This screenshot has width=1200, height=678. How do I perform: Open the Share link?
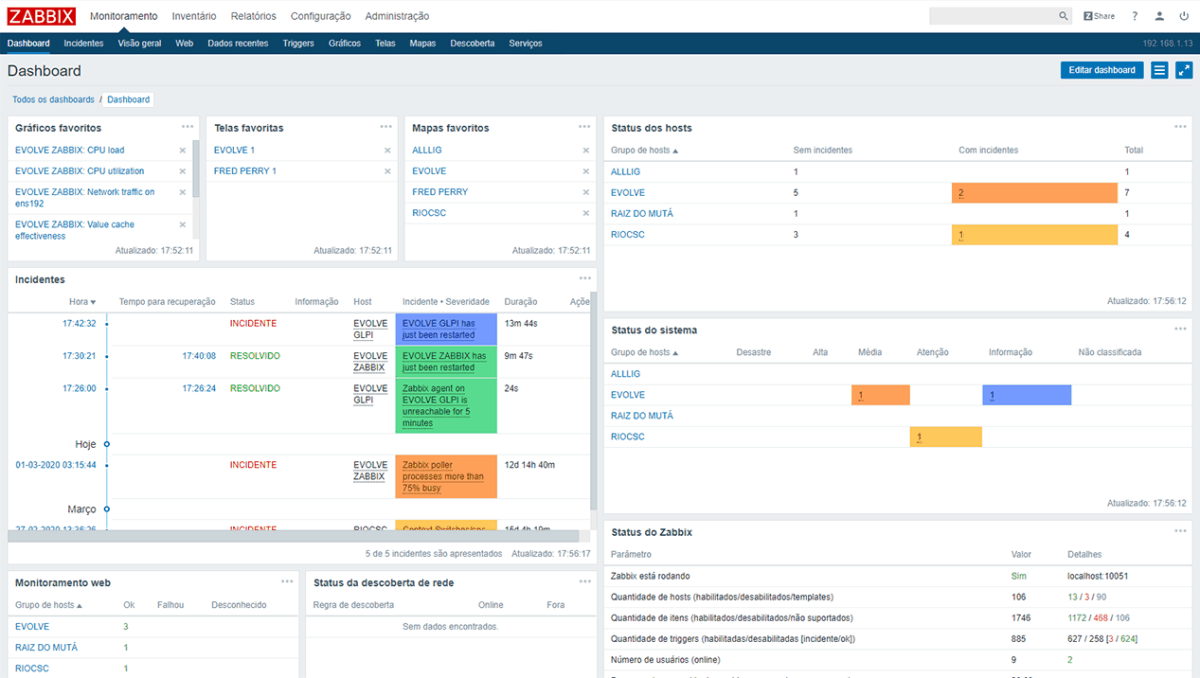[x=1099, y=16]
